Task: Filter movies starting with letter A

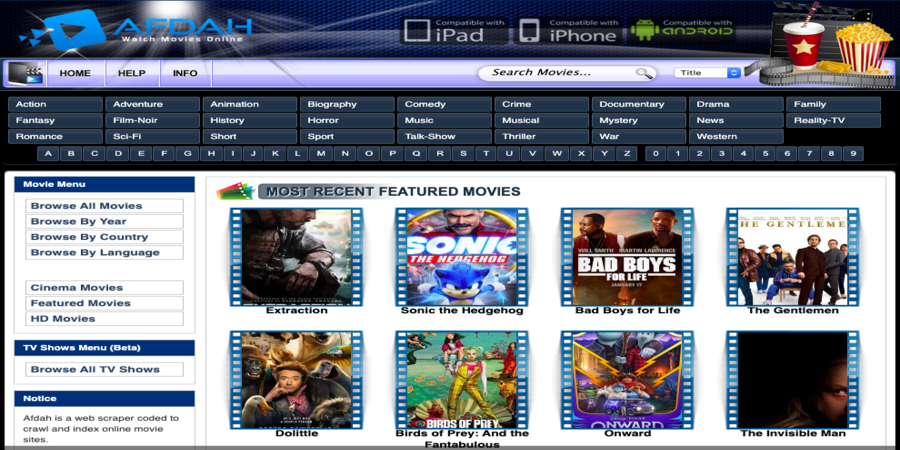Action: click(48, 154)
